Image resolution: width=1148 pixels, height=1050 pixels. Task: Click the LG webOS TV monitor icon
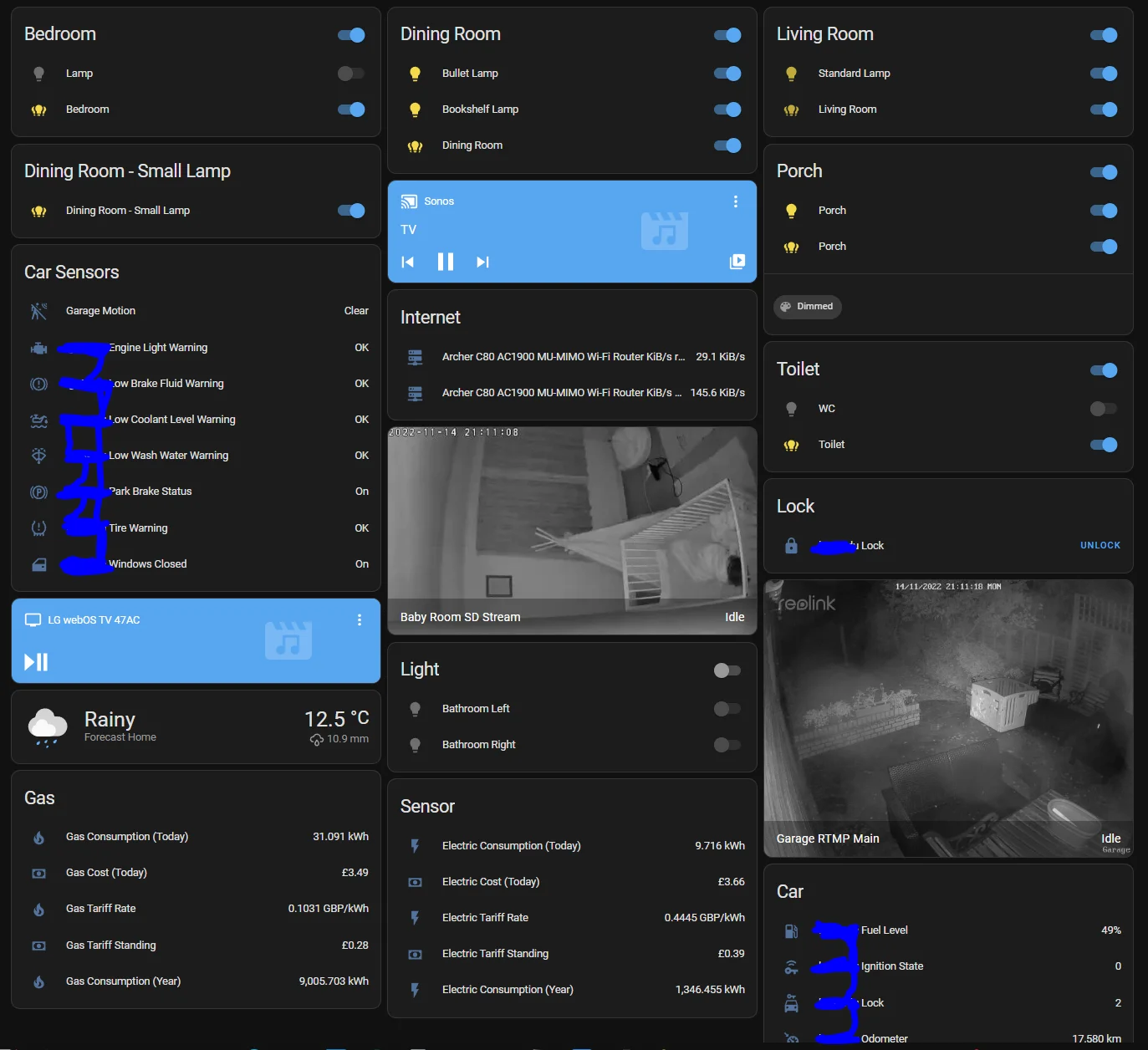[33, 620]
